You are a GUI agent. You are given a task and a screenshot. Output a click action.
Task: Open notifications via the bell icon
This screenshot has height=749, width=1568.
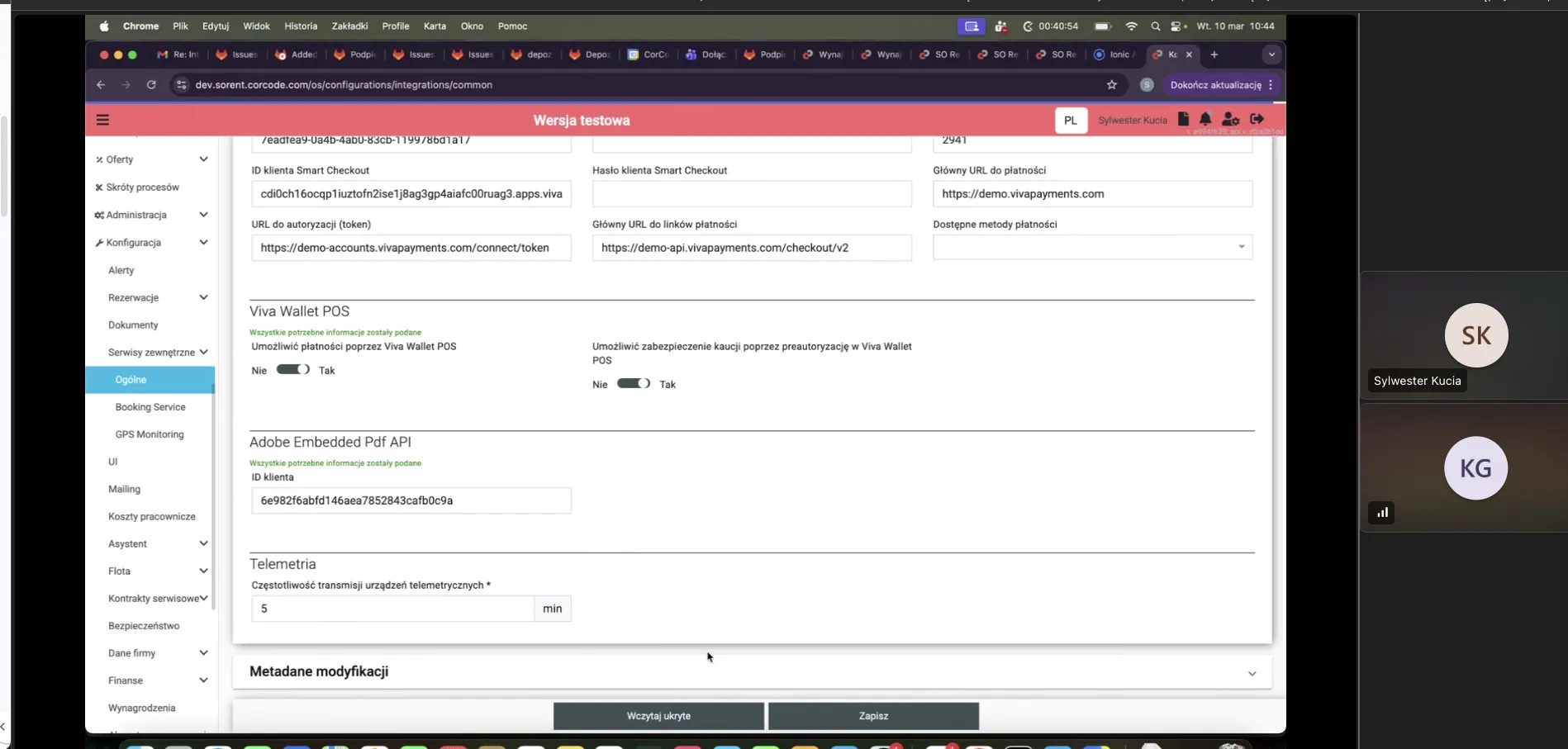(1205, 119)
